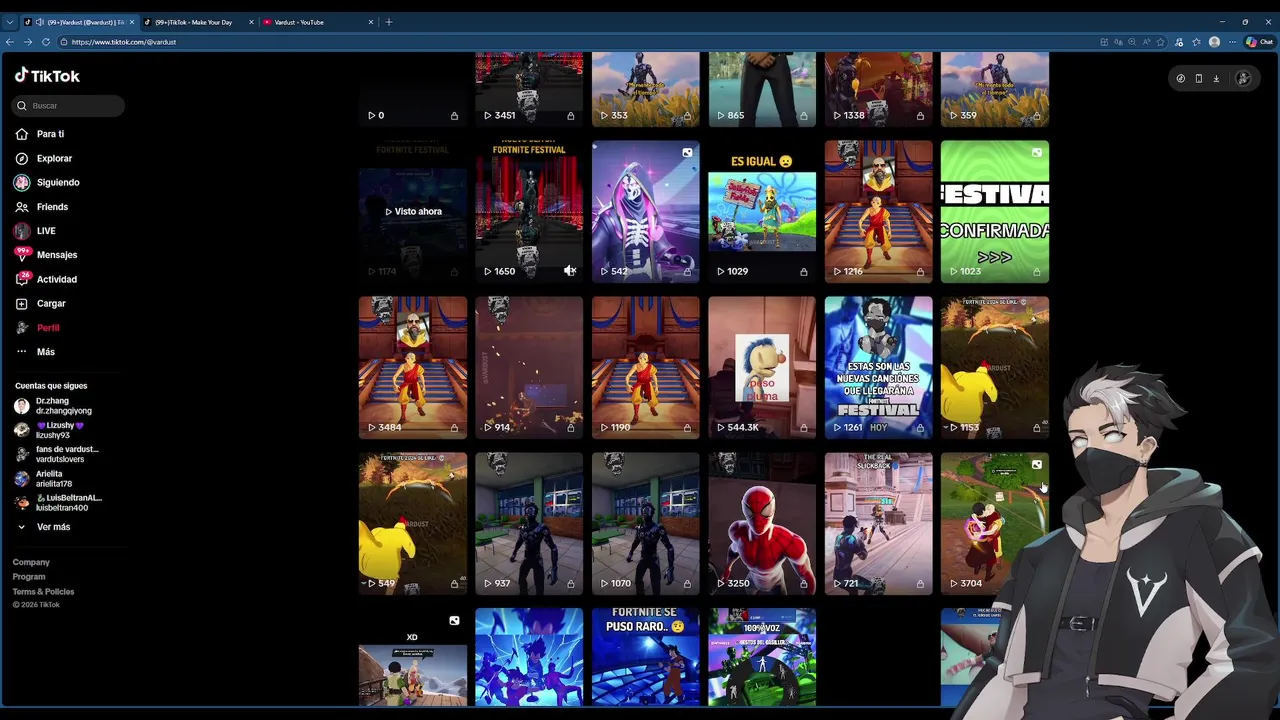Open the profile avatar menu at top right
1280x720 pixels.
[1243, 78]
